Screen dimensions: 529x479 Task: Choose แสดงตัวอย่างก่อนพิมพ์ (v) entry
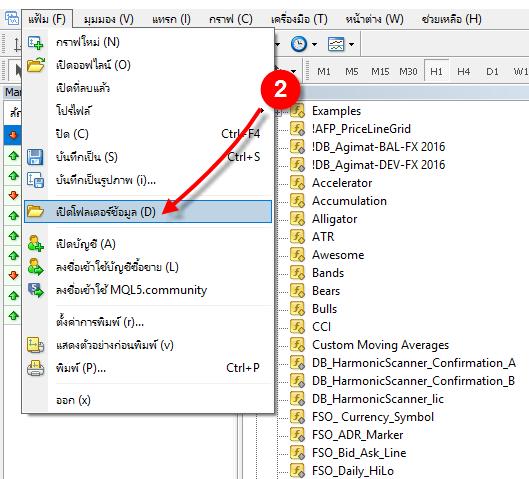[148, 345]
